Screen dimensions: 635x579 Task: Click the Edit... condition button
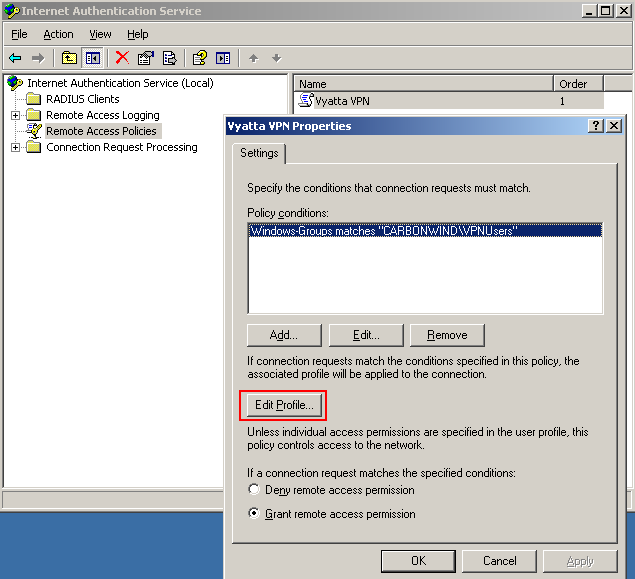click(366, 335)
